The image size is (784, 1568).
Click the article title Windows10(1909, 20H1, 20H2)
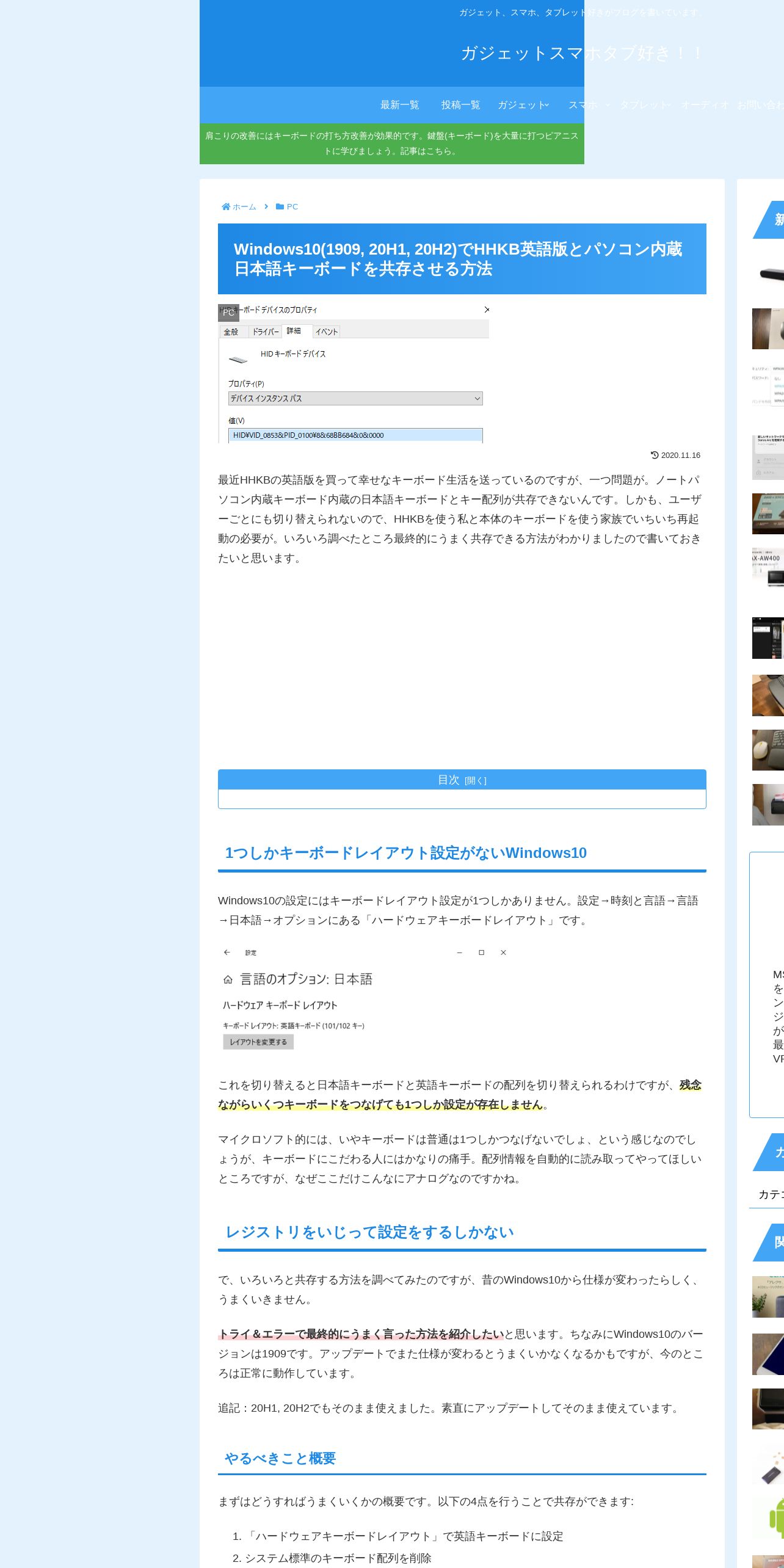coord(462,259)
